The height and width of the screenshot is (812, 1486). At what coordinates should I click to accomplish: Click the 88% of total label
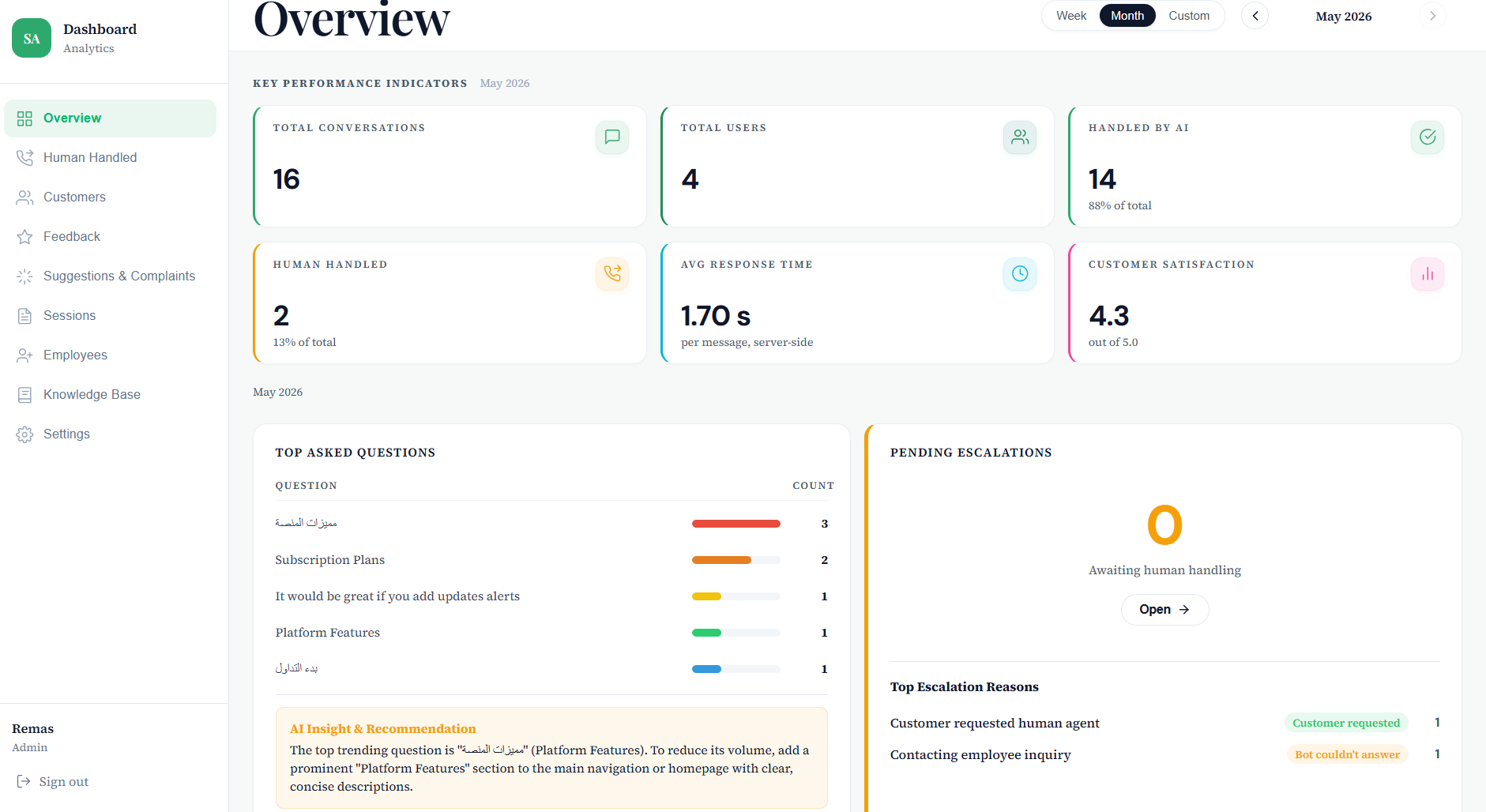(x=1119, y=205)
